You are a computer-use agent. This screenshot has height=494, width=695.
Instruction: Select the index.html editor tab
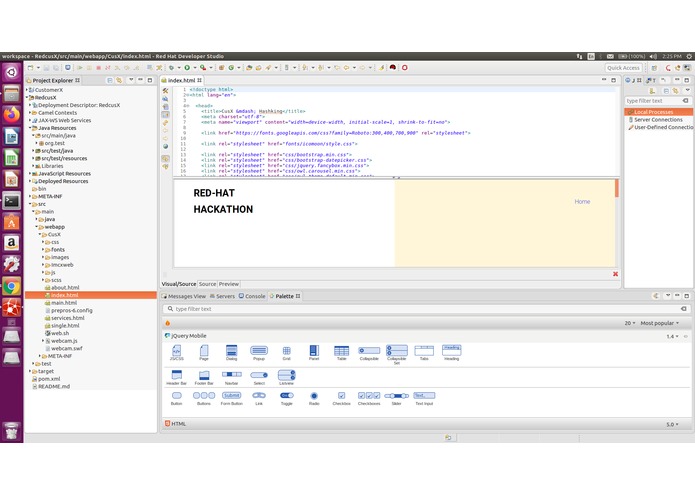(x=182, y=80)
